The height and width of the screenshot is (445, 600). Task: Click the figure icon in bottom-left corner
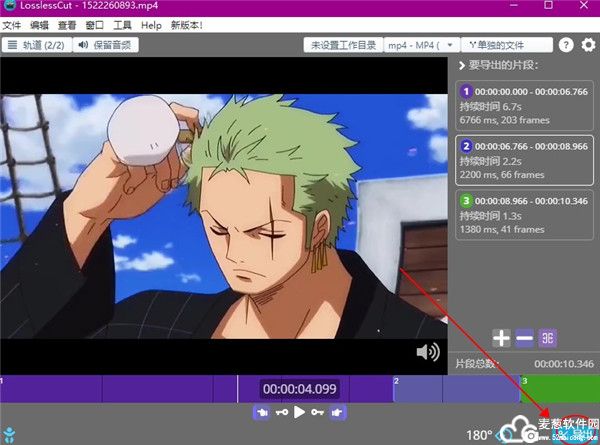(x=9, y=435)
